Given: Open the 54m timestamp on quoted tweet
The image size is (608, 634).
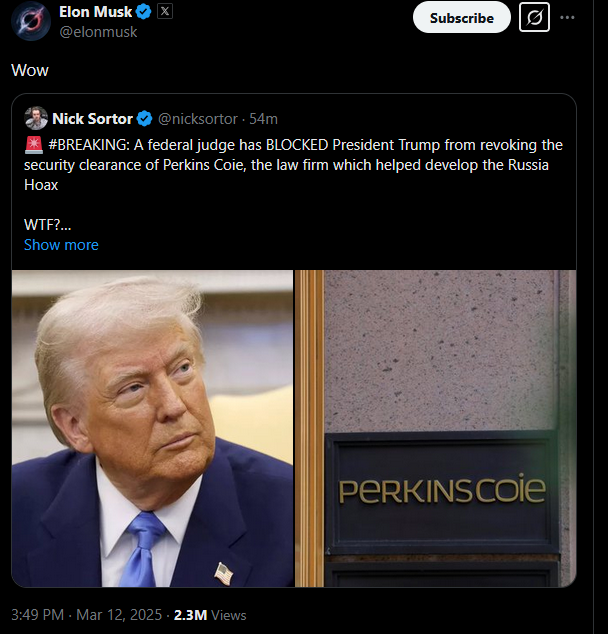Looking at the screenshot, I should 264,119.
